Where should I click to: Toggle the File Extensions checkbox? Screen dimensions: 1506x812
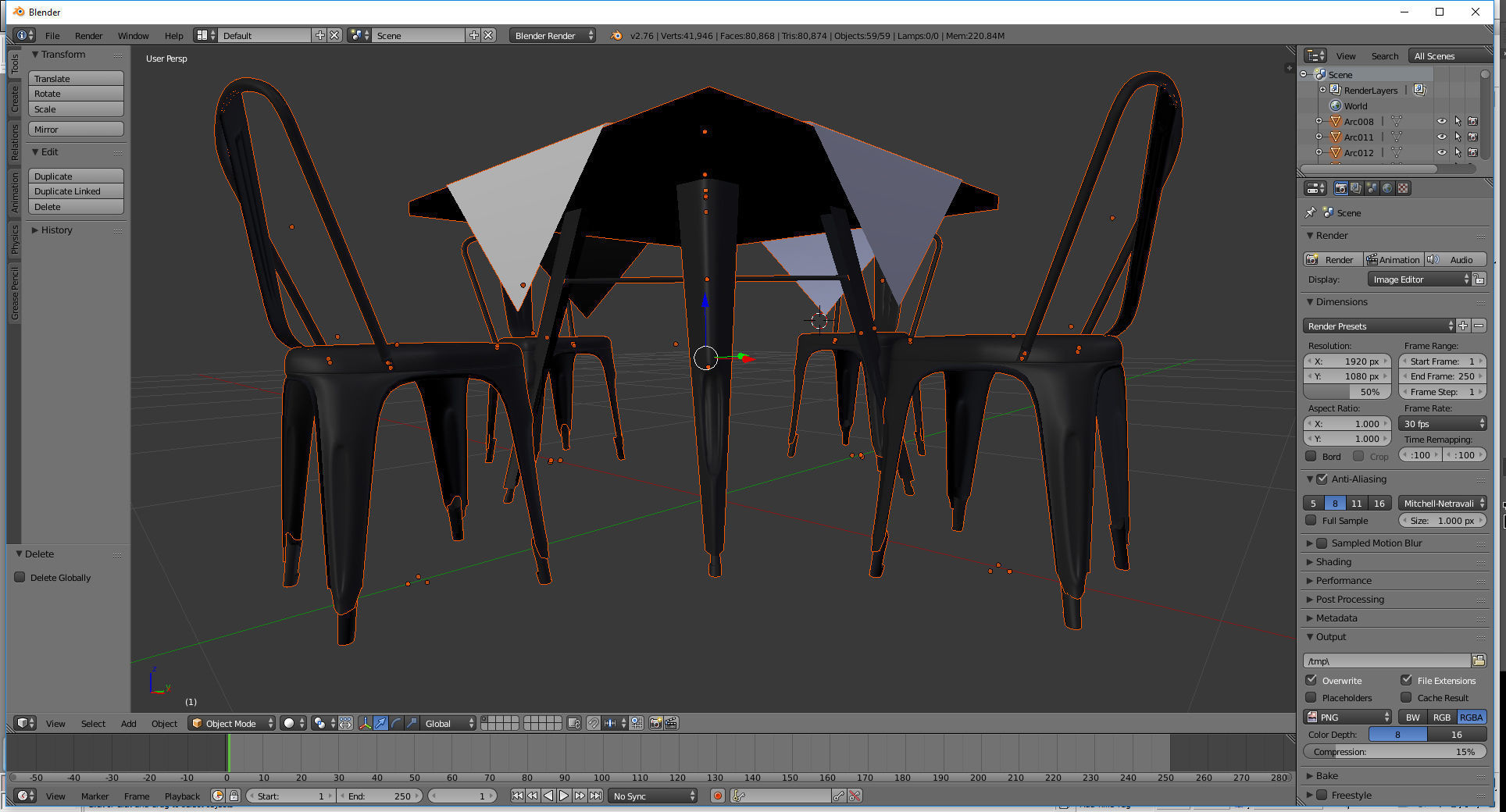[x=1406, y=680]
